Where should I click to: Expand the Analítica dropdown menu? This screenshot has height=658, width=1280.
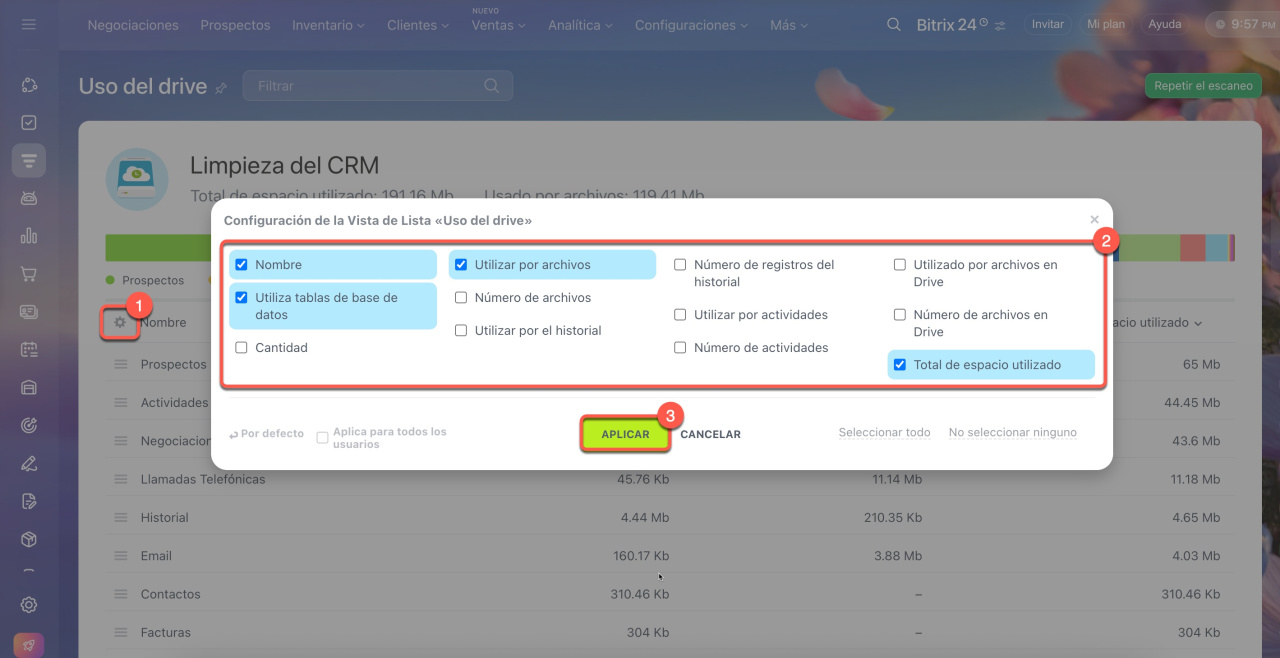[580, 25]
